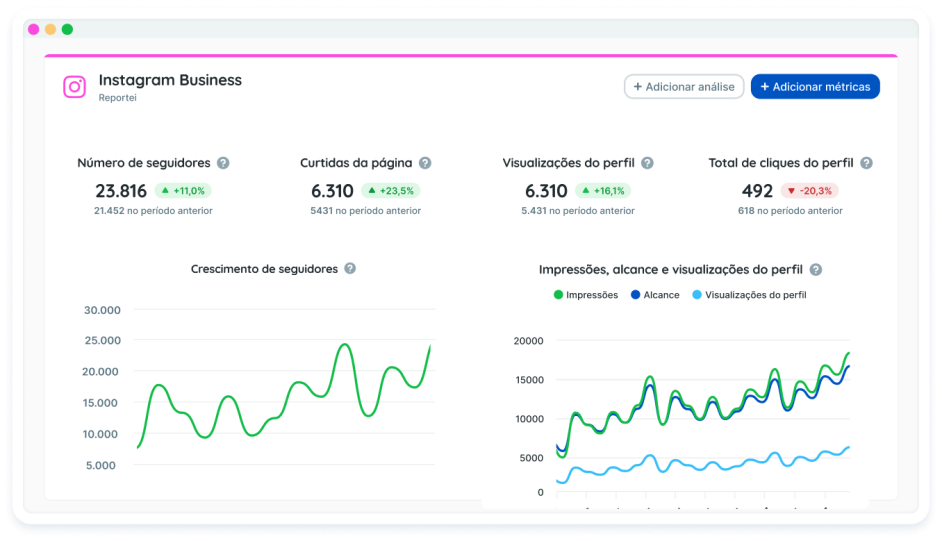Toggle the Alcance series in legend

pyautogui.click(x=654, y=295)
